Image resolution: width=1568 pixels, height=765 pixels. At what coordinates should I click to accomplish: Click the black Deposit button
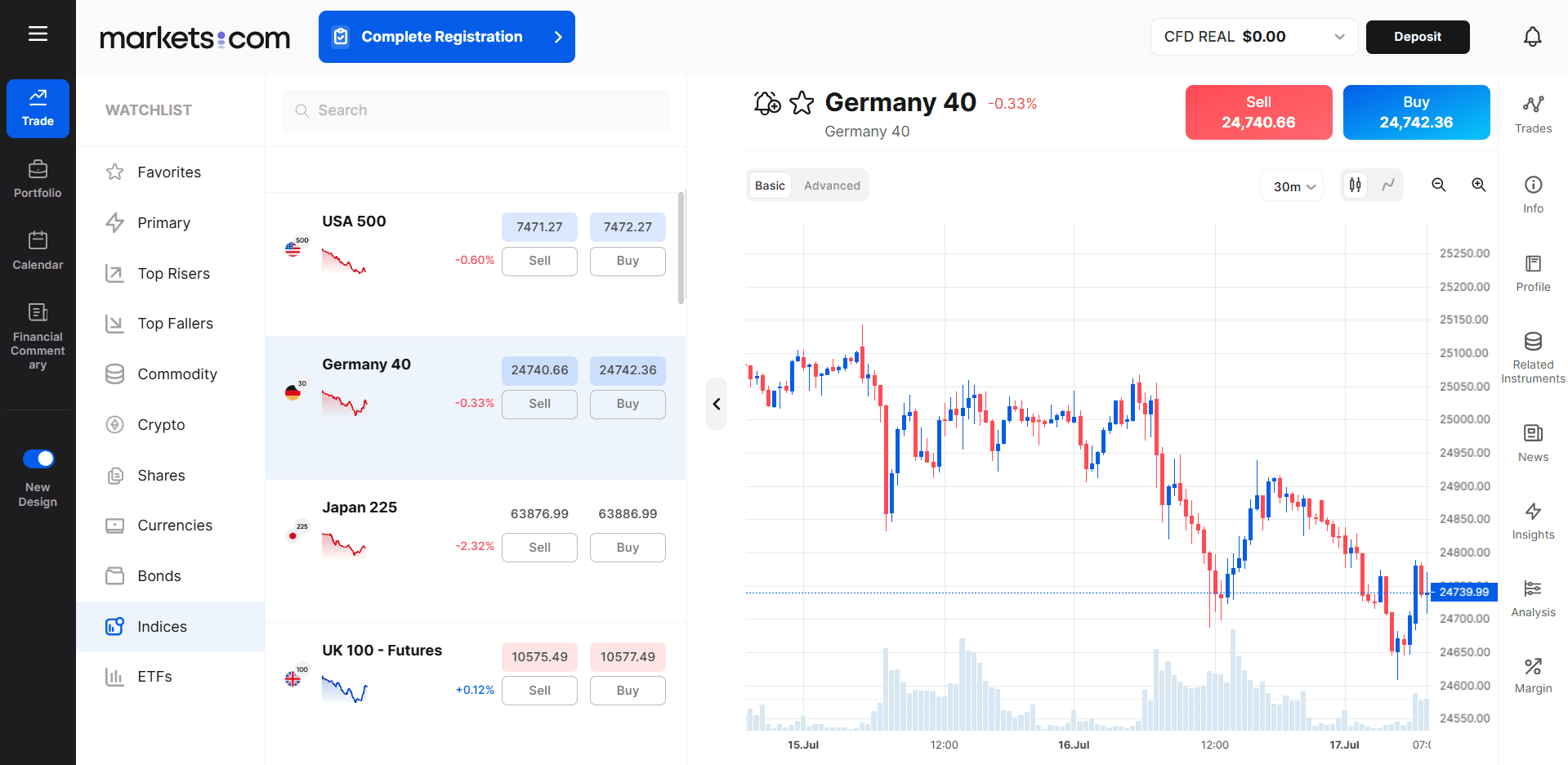tap(1418, 37)
